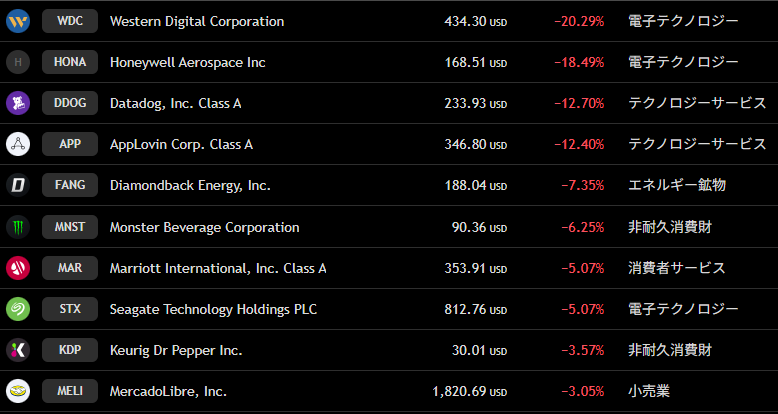778x414 pixels.
Task: Select the 小売業 sector label
Action: click(649, 391)
